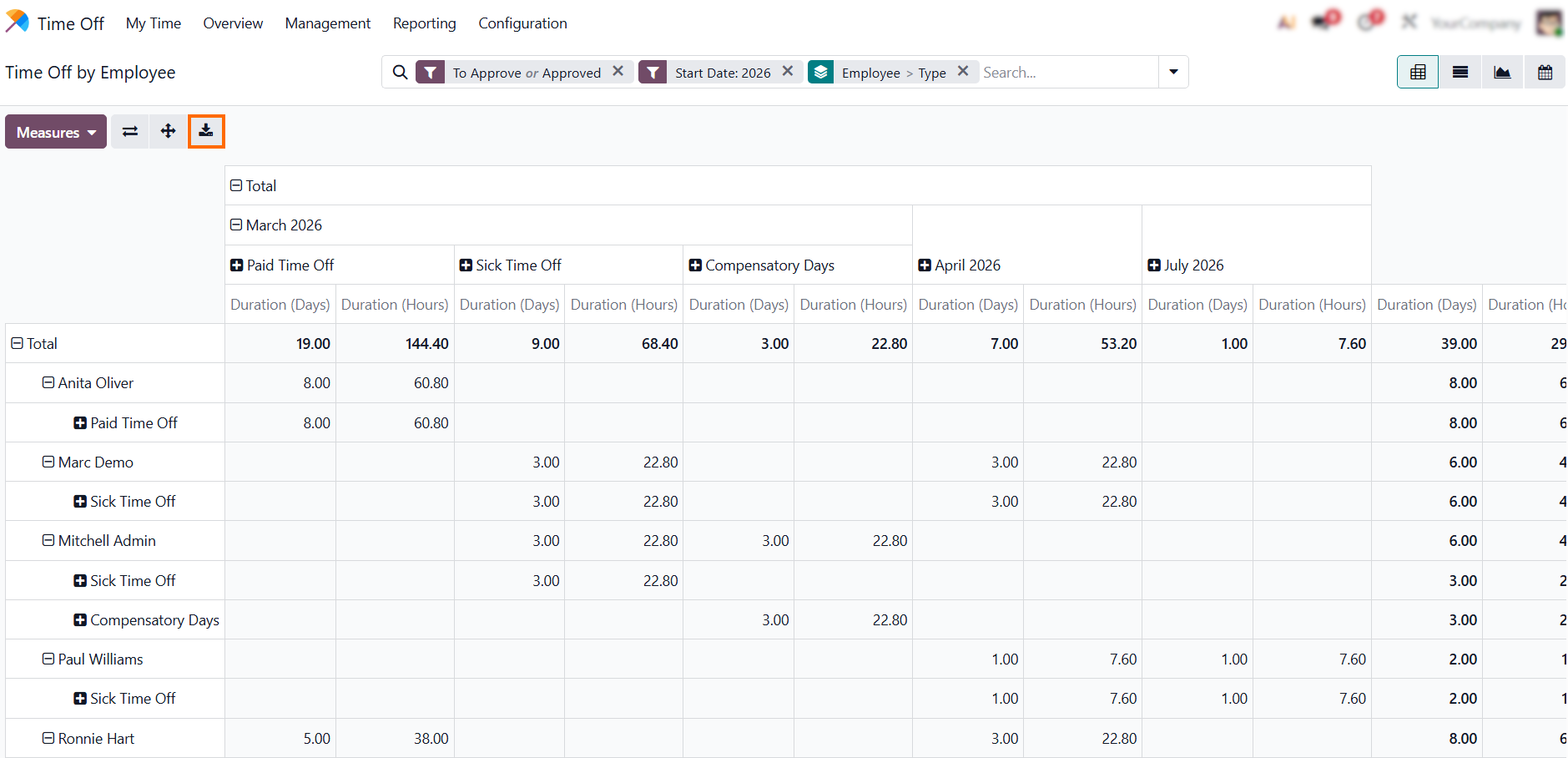Remove the To Approve or Approved filter
The width and height of the screenshot is (1568, 758).
pos(618,72)
